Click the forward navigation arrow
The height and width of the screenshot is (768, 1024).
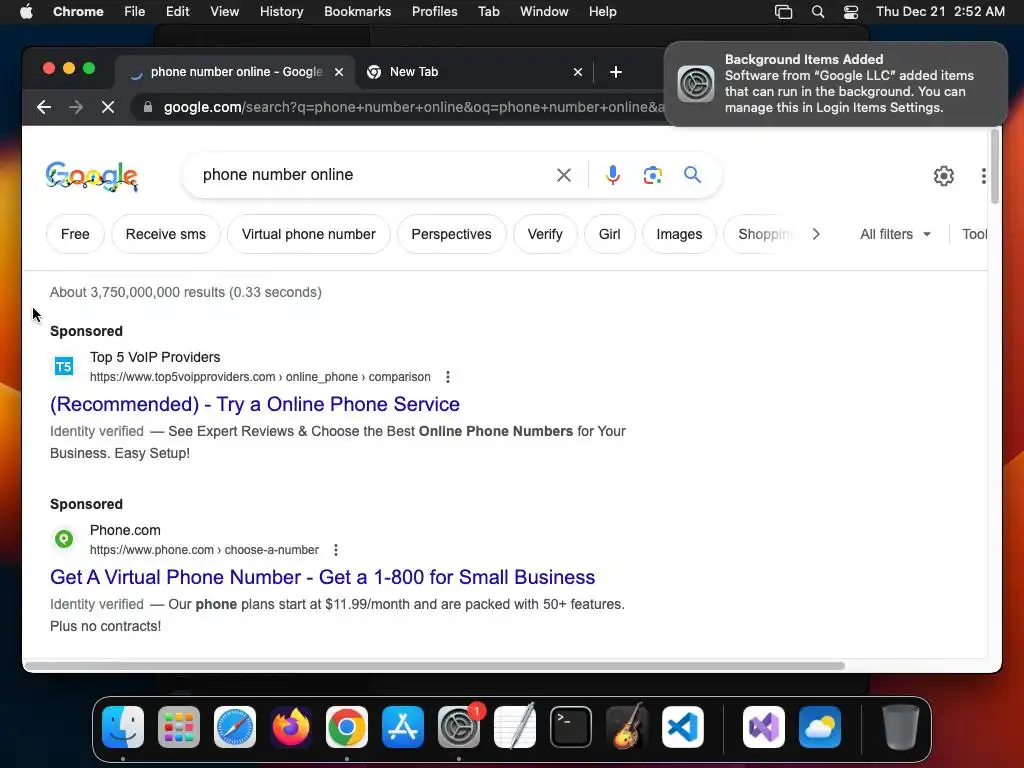(76, 107)
